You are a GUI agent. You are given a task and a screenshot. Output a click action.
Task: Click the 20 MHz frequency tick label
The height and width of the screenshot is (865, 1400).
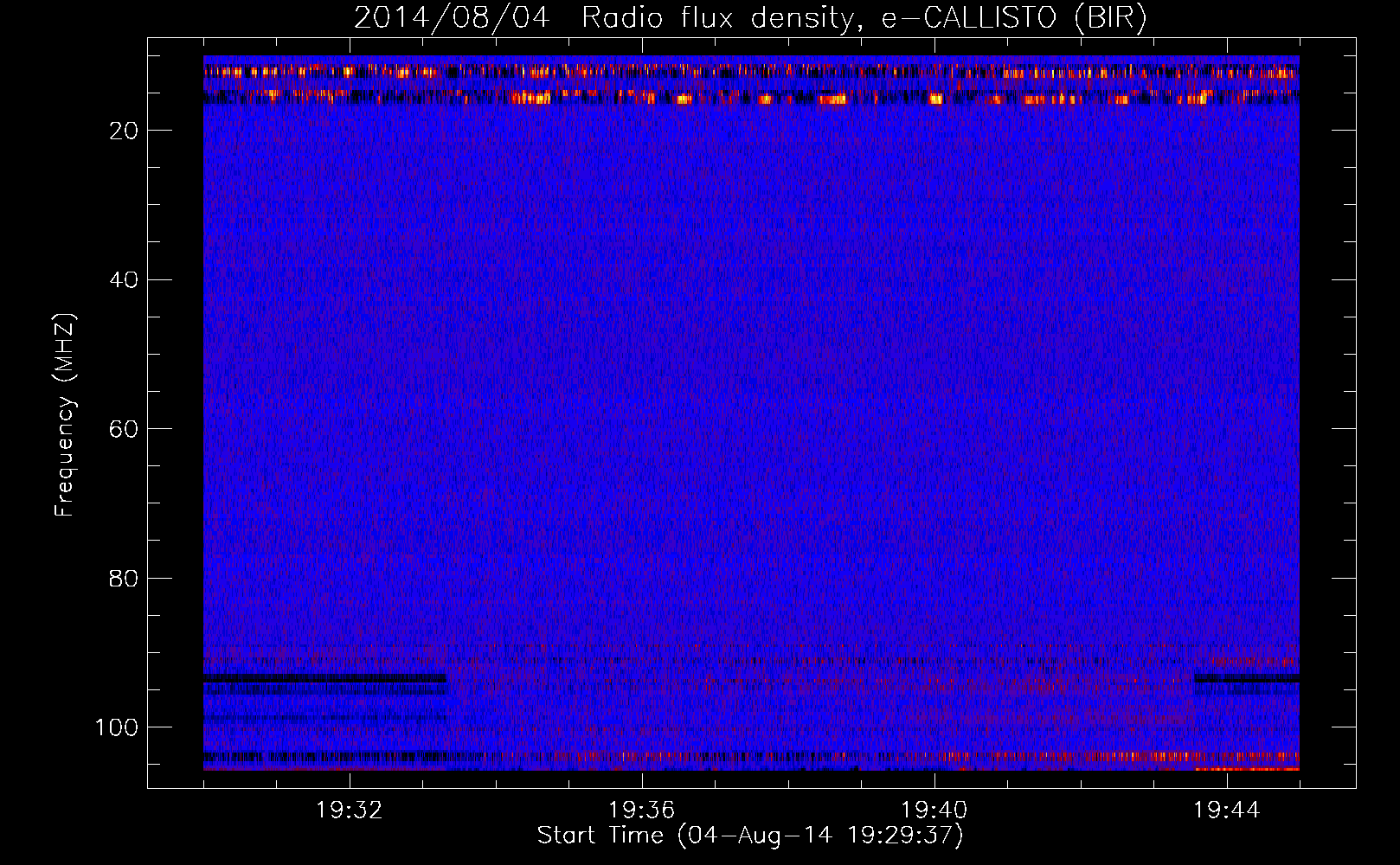click(x=124, y=131)
